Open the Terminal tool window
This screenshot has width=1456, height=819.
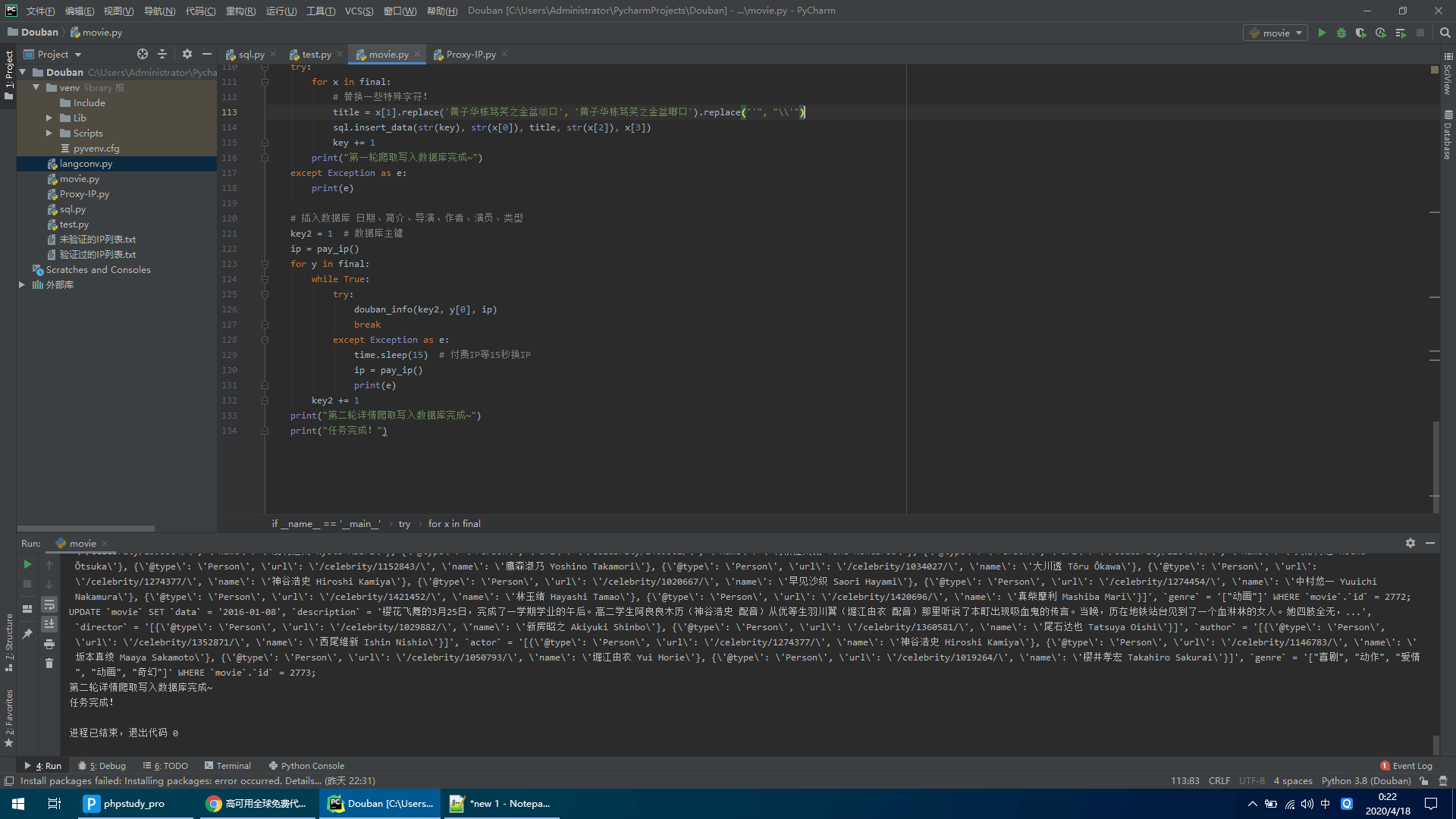(227, 766)
